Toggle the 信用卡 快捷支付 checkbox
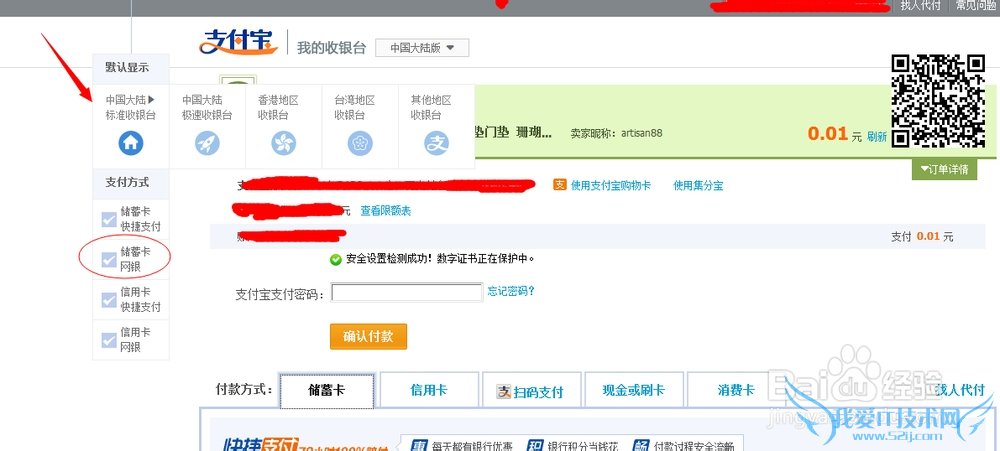1000x451 pixels. 109,300
